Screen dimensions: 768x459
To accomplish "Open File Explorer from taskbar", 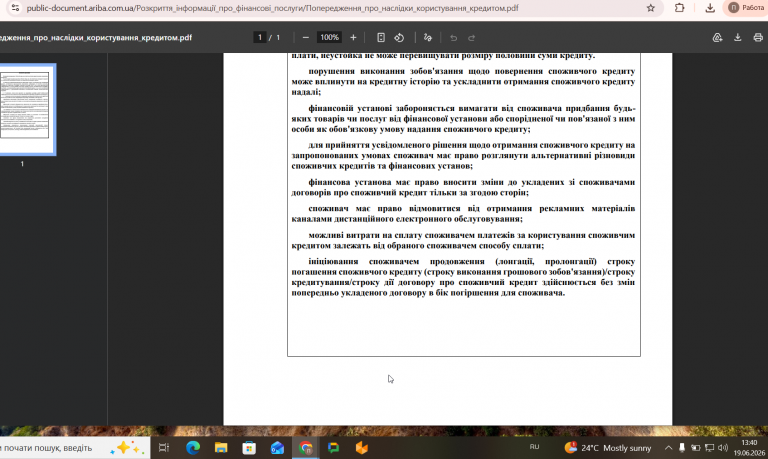I will (x=221, y=448).
